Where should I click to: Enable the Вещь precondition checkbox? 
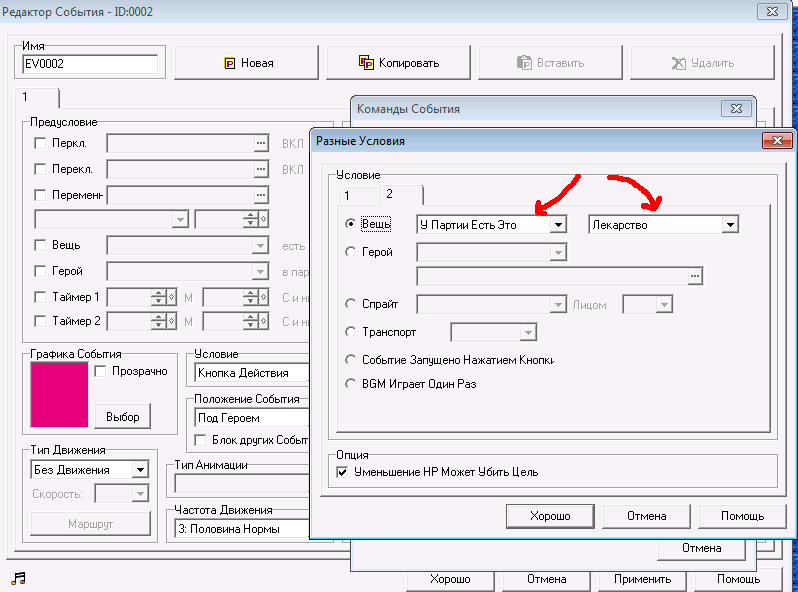pos(40,245)
